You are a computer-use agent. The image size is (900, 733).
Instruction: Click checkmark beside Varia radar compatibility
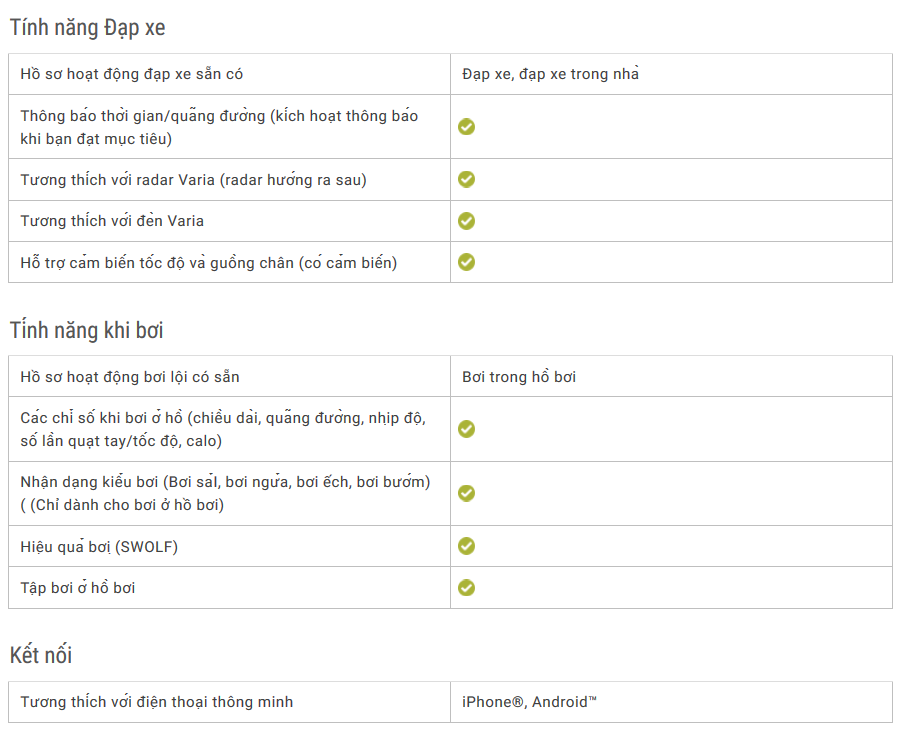pos(466,179)
